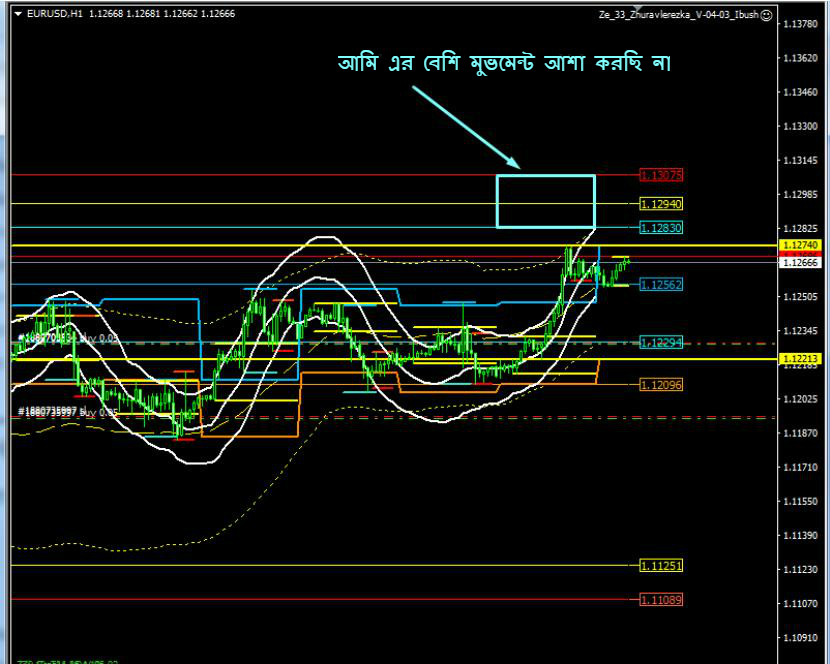Select the orange 1.12096 level label
Viewport: 830px width, 664px height.
coord(661,385)
